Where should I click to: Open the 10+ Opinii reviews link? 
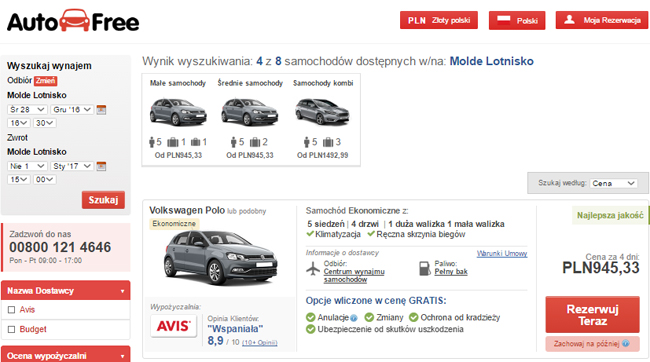click(x=259, y=343)
